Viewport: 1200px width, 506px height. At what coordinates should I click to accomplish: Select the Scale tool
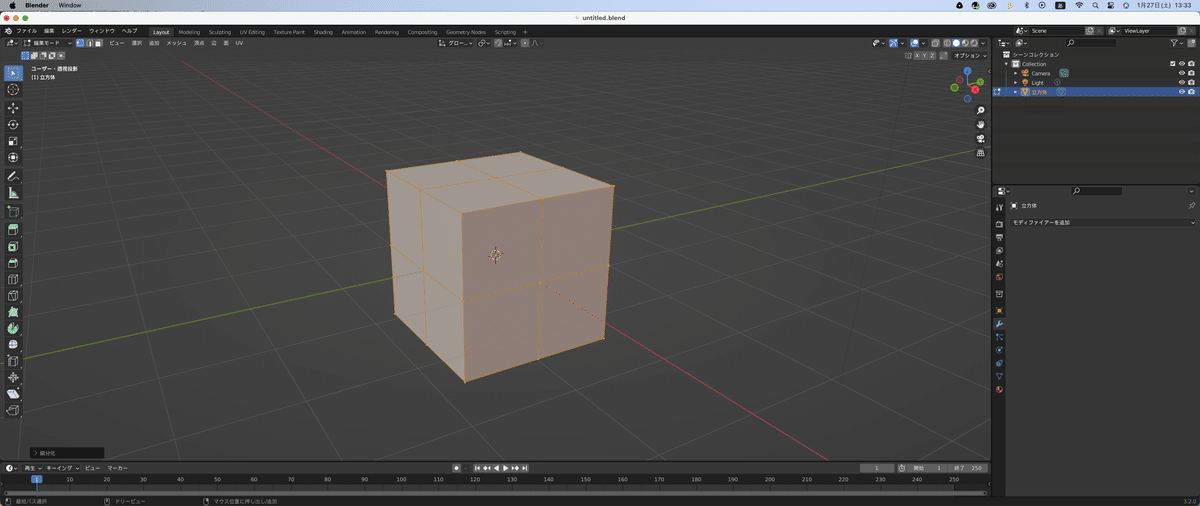13,141
